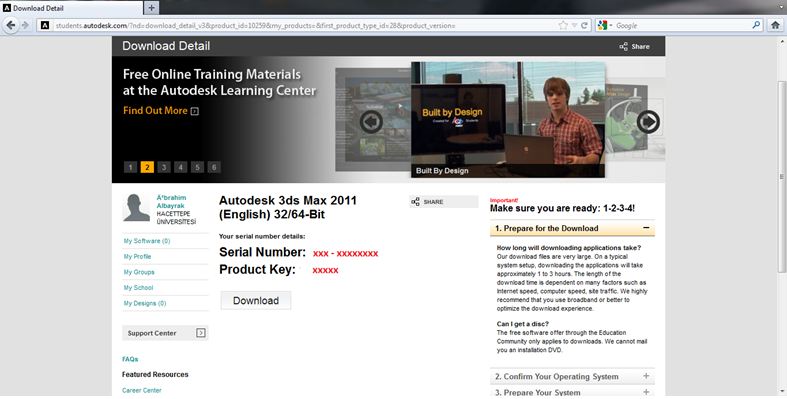Click the Autodesk site icon in address bar
Image resolution: width=787 pixels, height=399 pixels.
click(45, 25)
